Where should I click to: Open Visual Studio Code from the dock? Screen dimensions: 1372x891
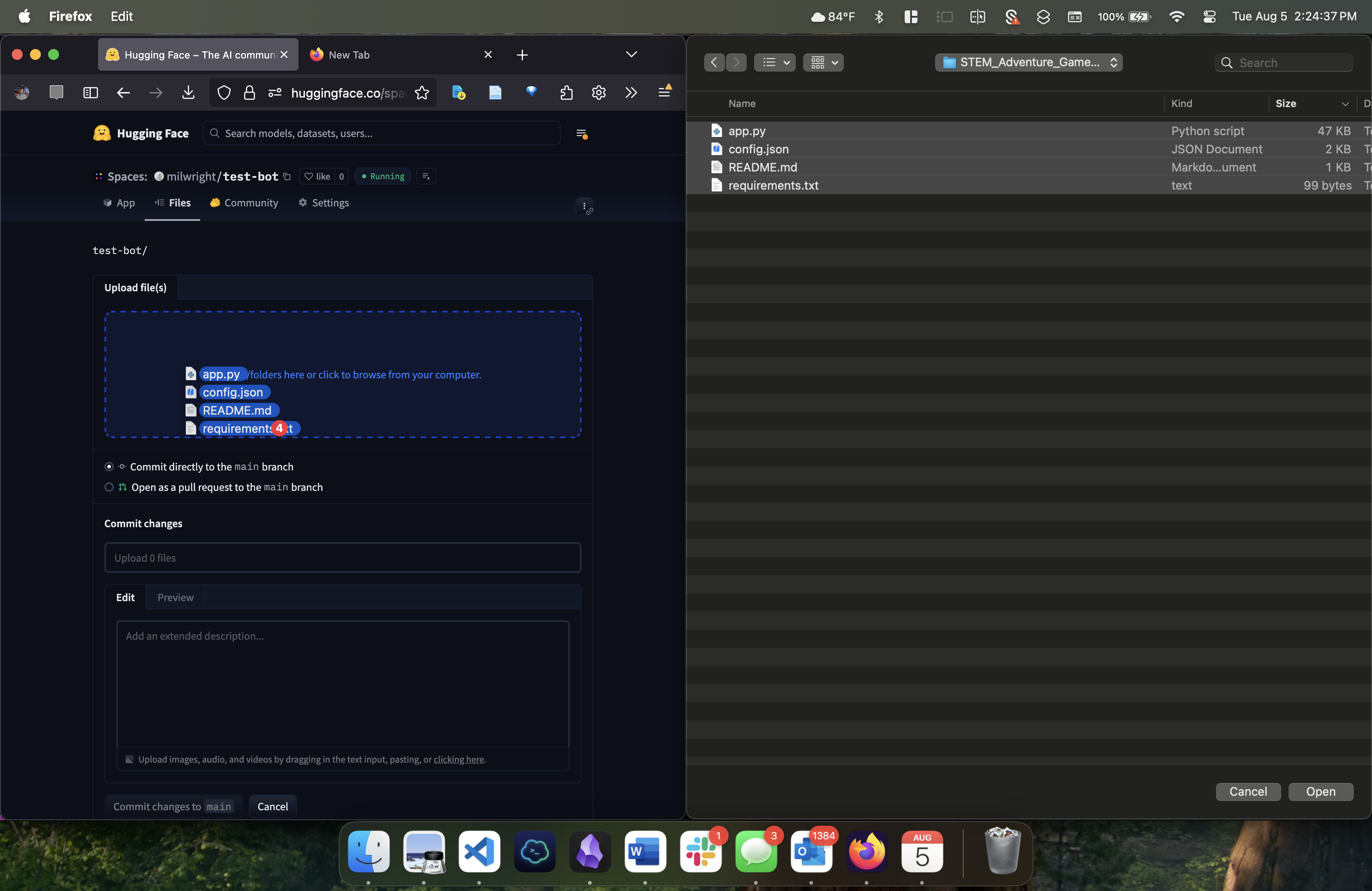tap(479, 851)
